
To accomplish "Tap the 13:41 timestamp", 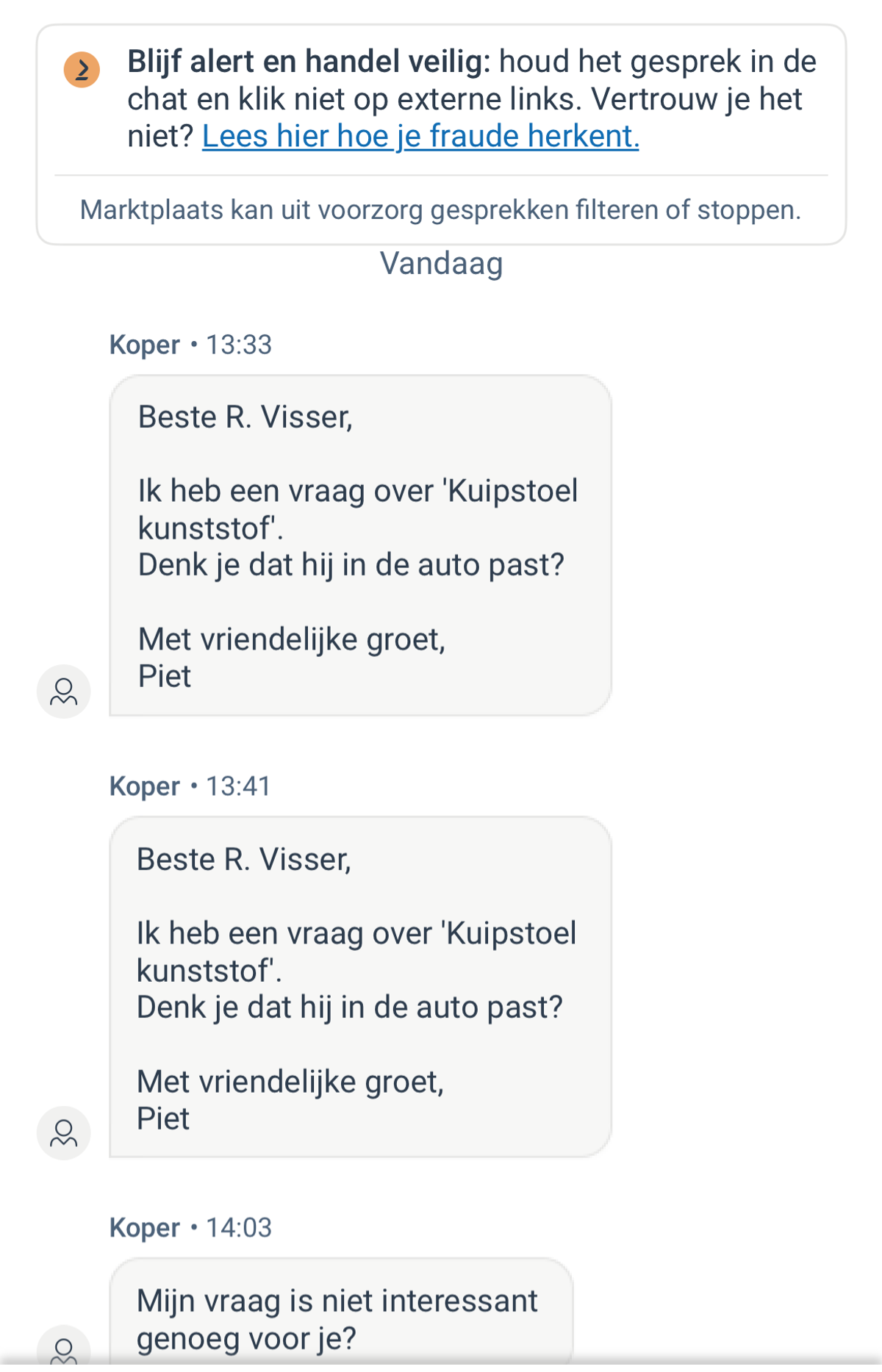I will pos(239,786).
